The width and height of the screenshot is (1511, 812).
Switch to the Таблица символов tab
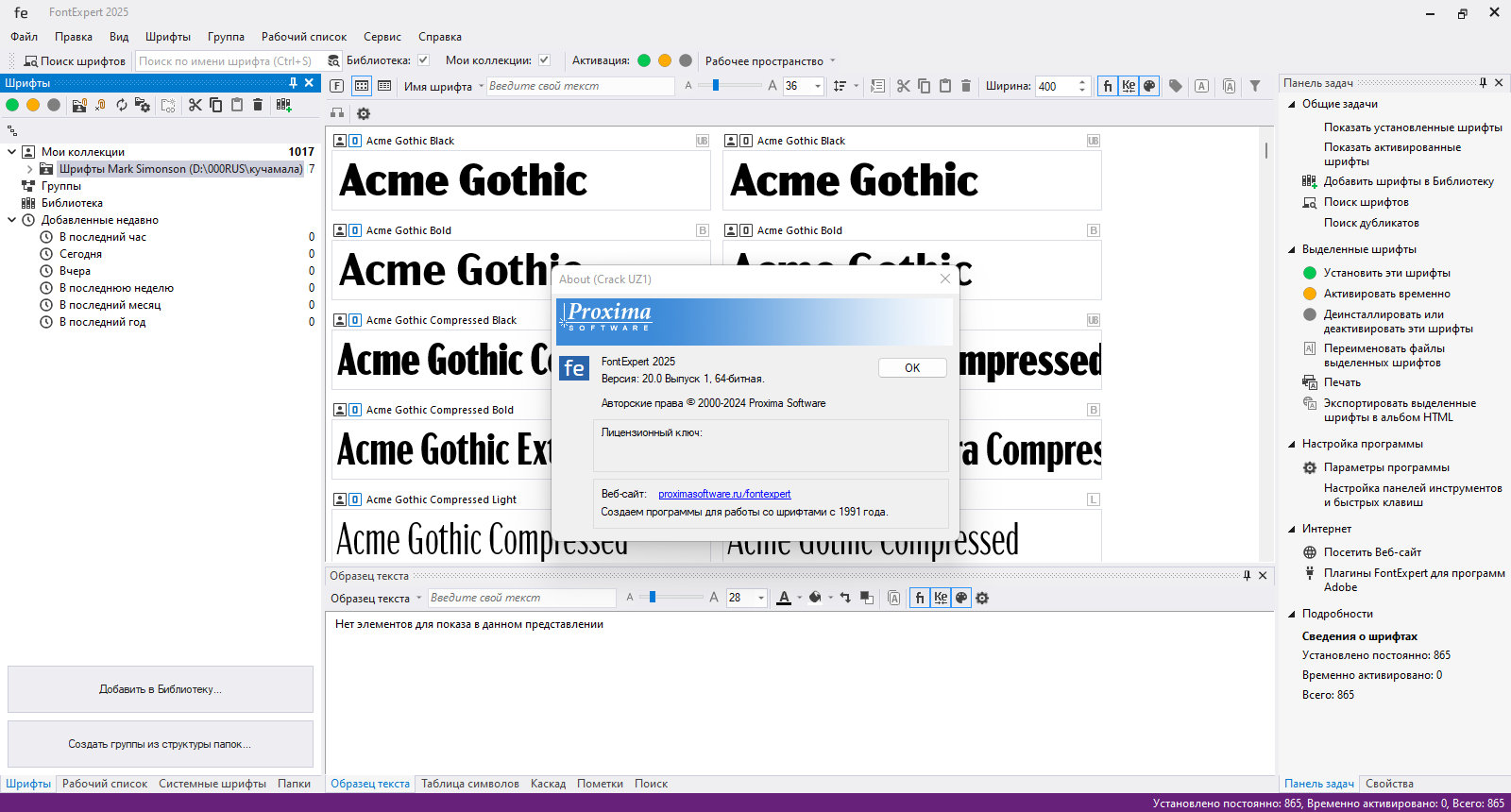click(x=469, y=784)
